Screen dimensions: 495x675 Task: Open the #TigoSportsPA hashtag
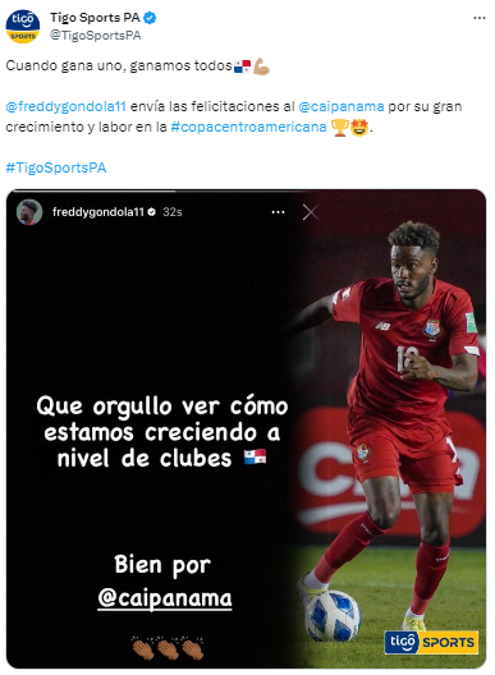pos(56,167)
